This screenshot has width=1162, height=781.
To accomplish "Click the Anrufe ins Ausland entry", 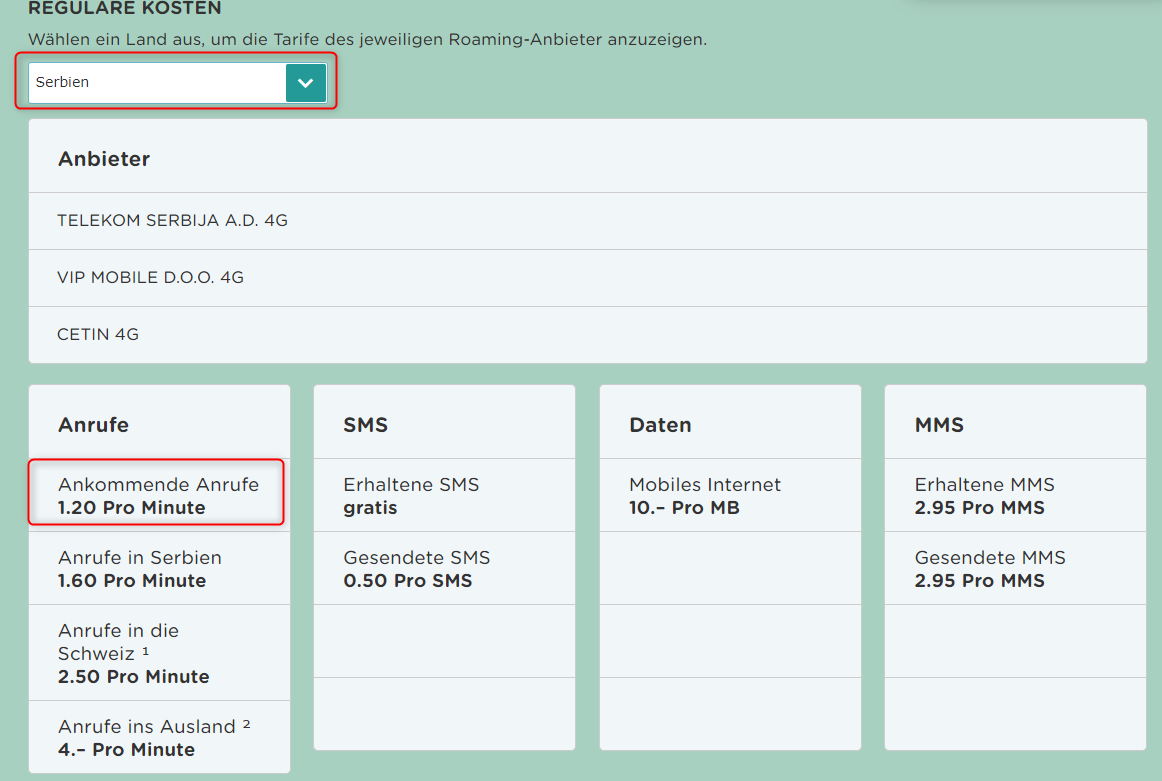I will click(154, 738).
